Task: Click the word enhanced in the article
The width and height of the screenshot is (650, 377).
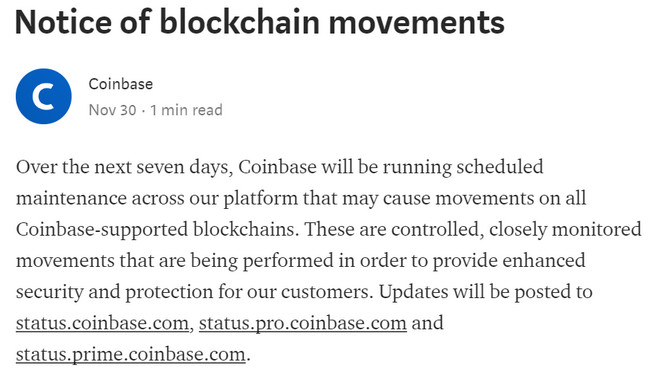Action: pyautogui.click(x=544, y=260)
